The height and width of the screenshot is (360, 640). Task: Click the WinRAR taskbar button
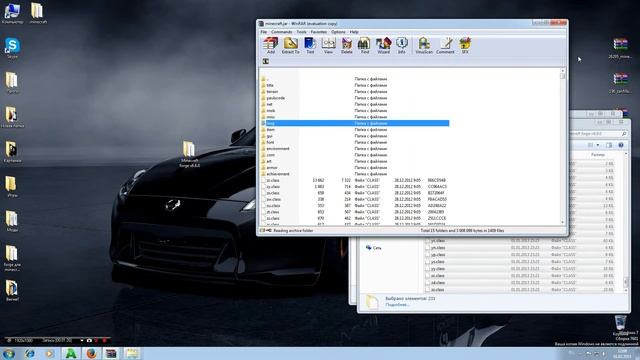[x=111, y=353]
